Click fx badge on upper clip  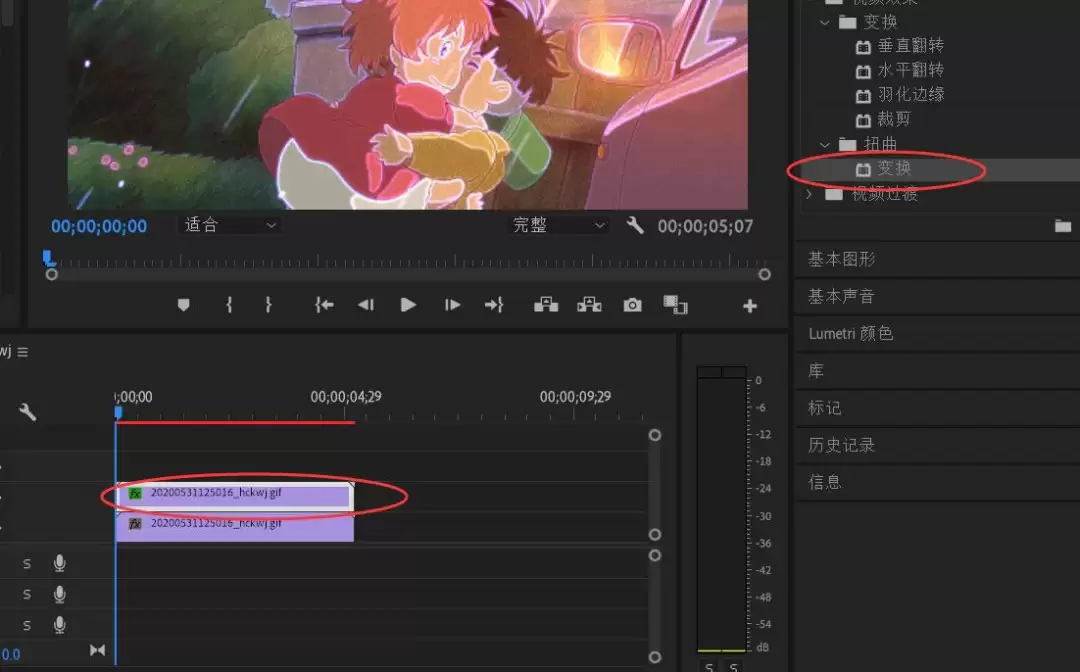[135, 493]
